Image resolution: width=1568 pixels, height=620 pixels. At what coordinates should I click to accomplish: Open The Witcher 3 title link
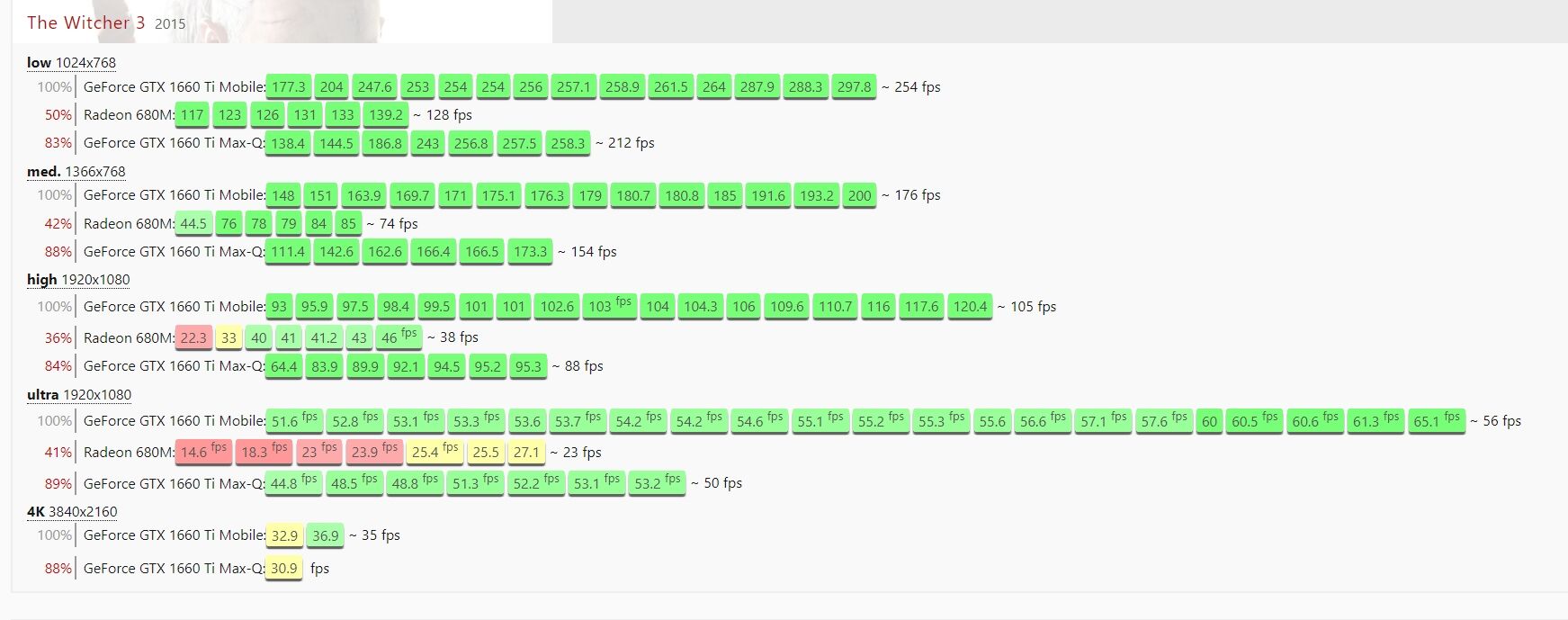pos(85,22)
